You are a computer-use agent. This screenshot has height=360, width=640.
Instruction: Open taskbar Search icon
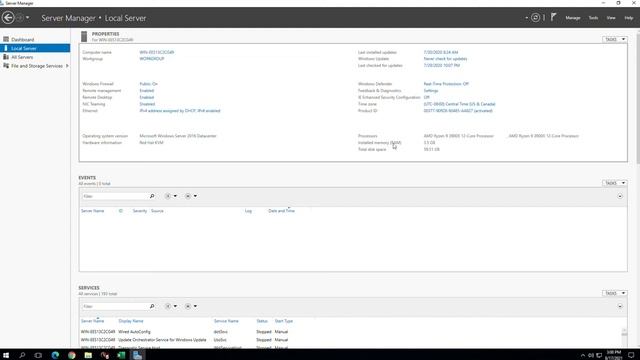(22, 355)
